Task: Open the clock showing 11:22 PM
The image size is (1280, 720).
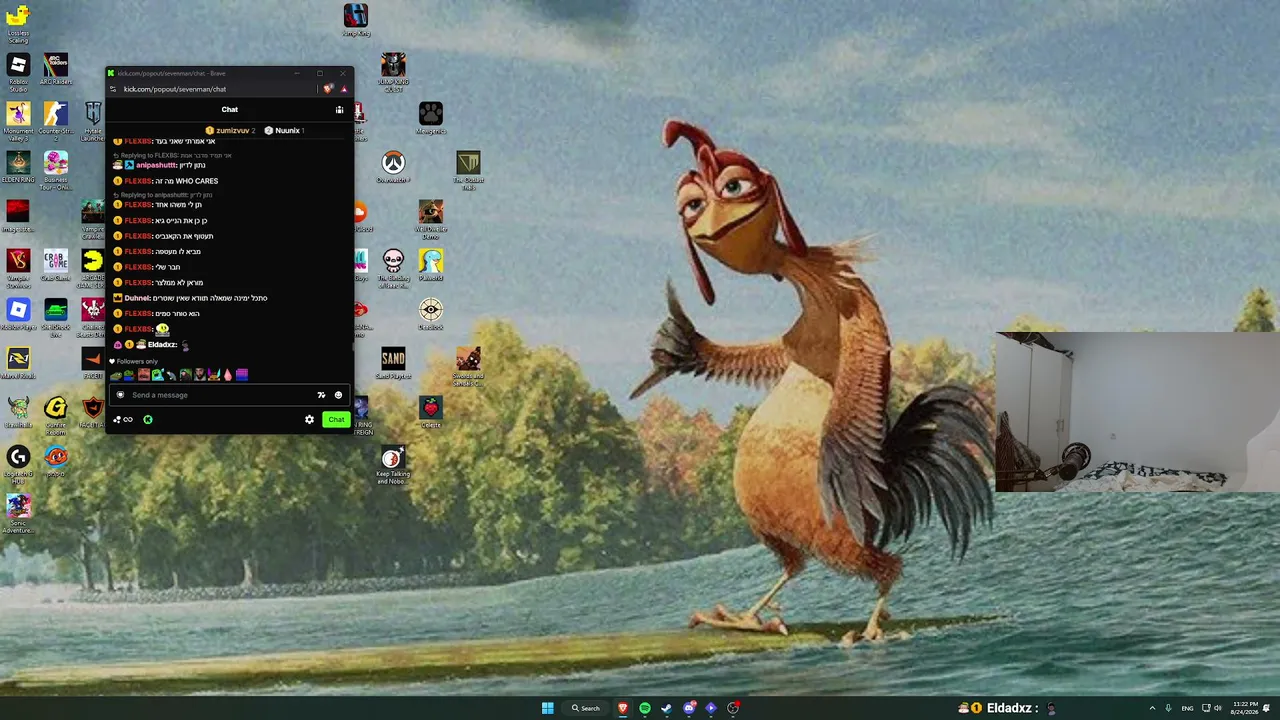Action: [x=1246, y=708]
